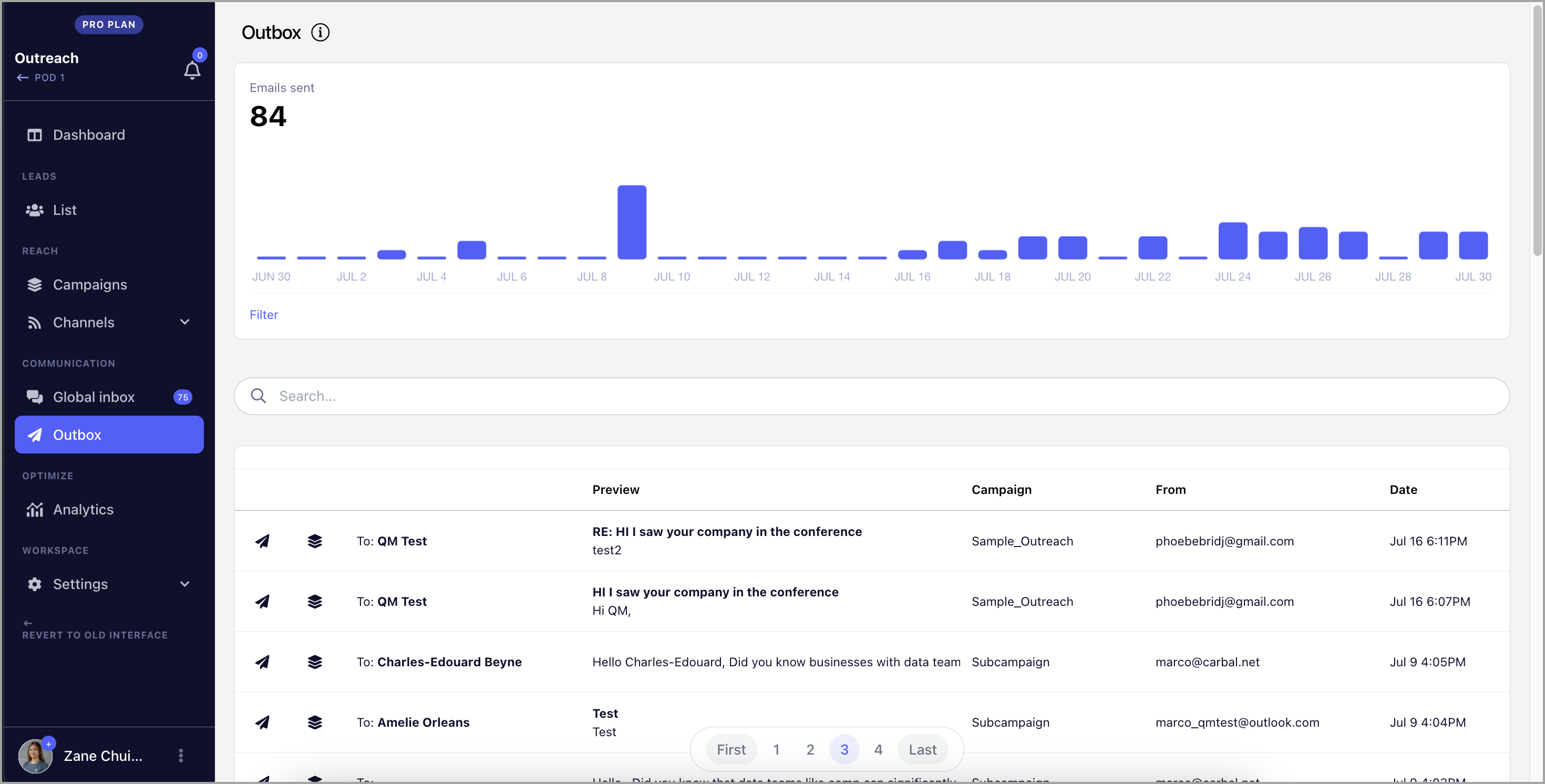Click campaign stack icon in Jul 16 6:11PM row
The image size is (1545, 784).
click(315, 541)
